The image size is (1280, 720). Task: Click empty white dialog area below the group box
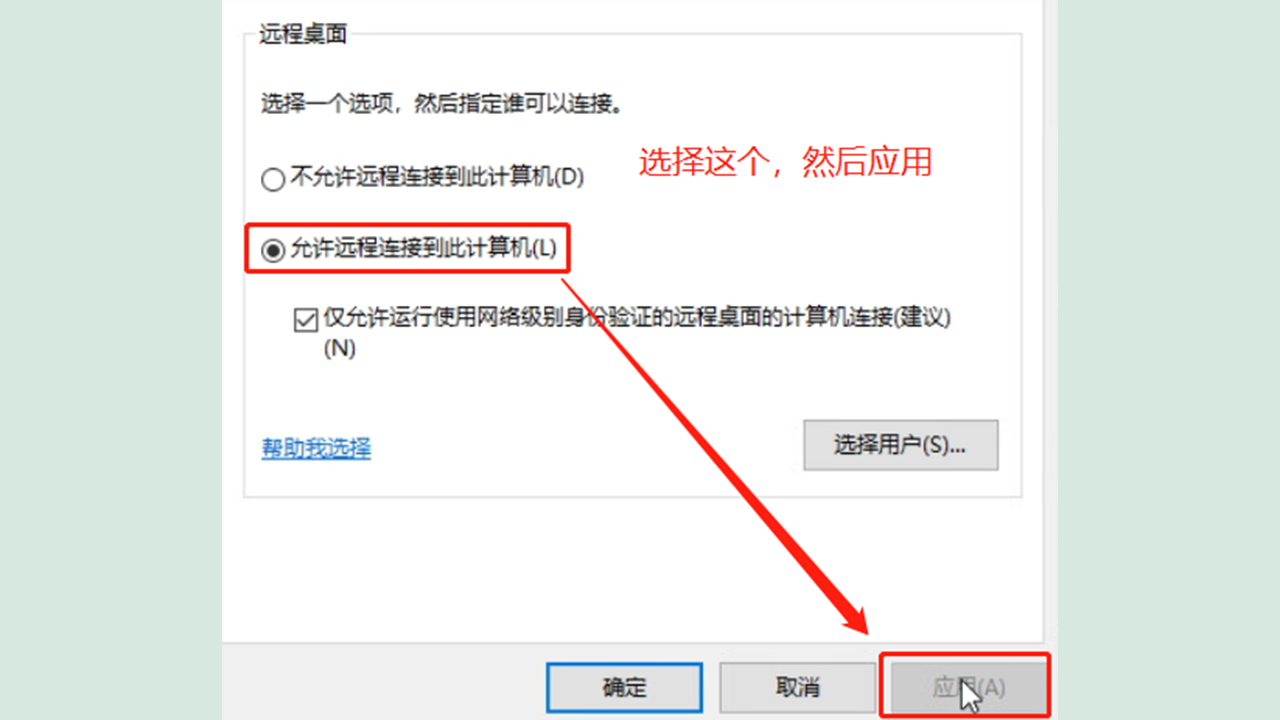pyautogui.click(x=632, y=570)
